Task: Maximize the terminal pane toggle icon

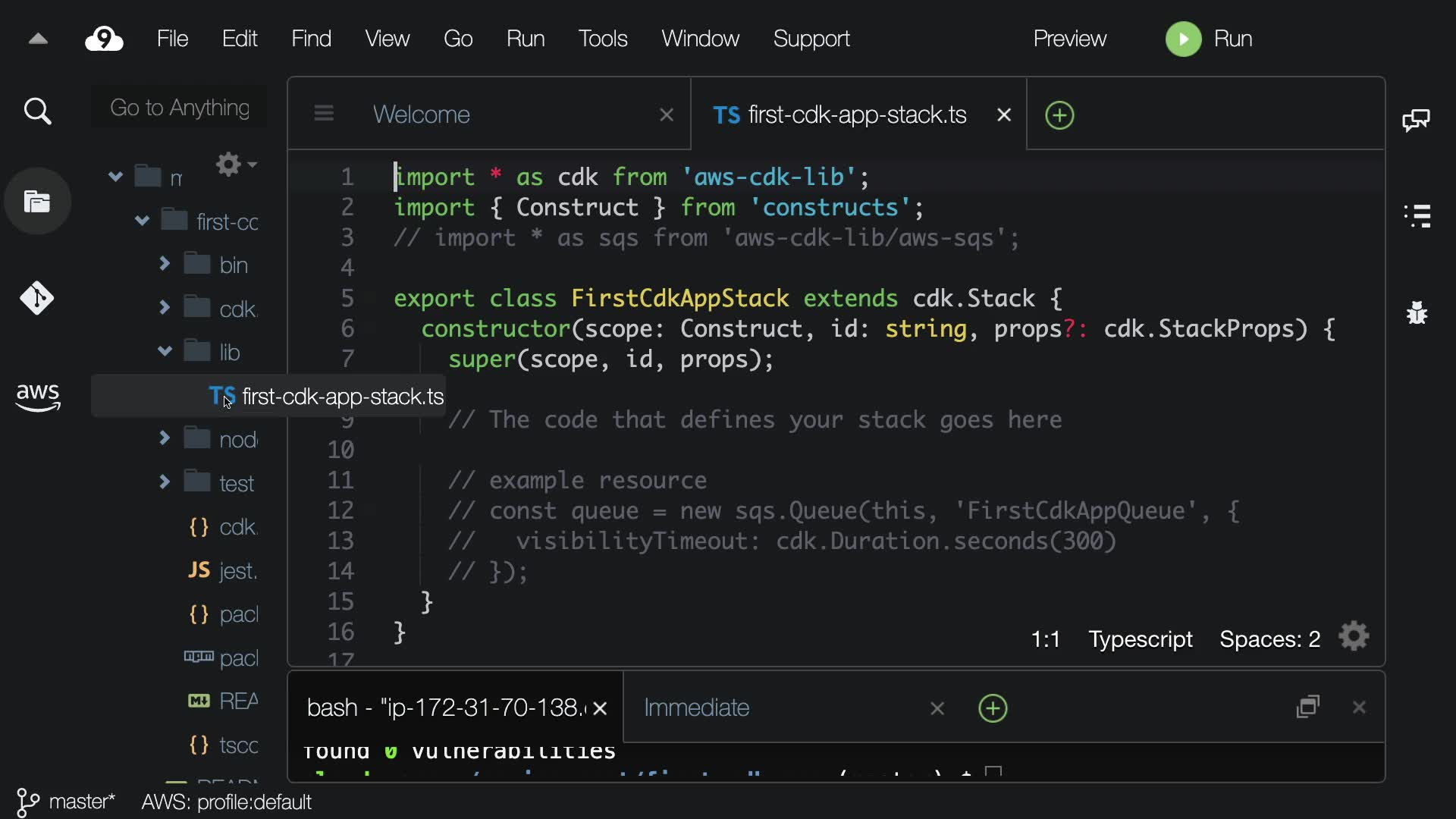Action: pyautogui.click(x=1308, y=708)
